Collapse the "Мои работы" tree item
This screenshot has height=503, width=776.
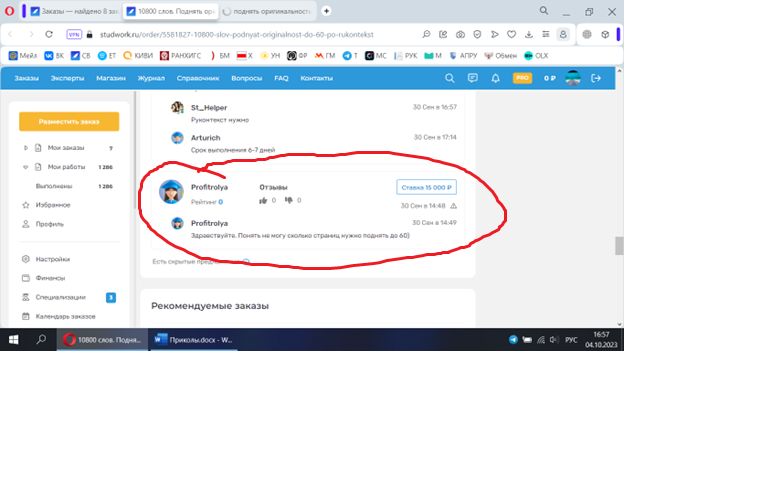coord(26,167)
